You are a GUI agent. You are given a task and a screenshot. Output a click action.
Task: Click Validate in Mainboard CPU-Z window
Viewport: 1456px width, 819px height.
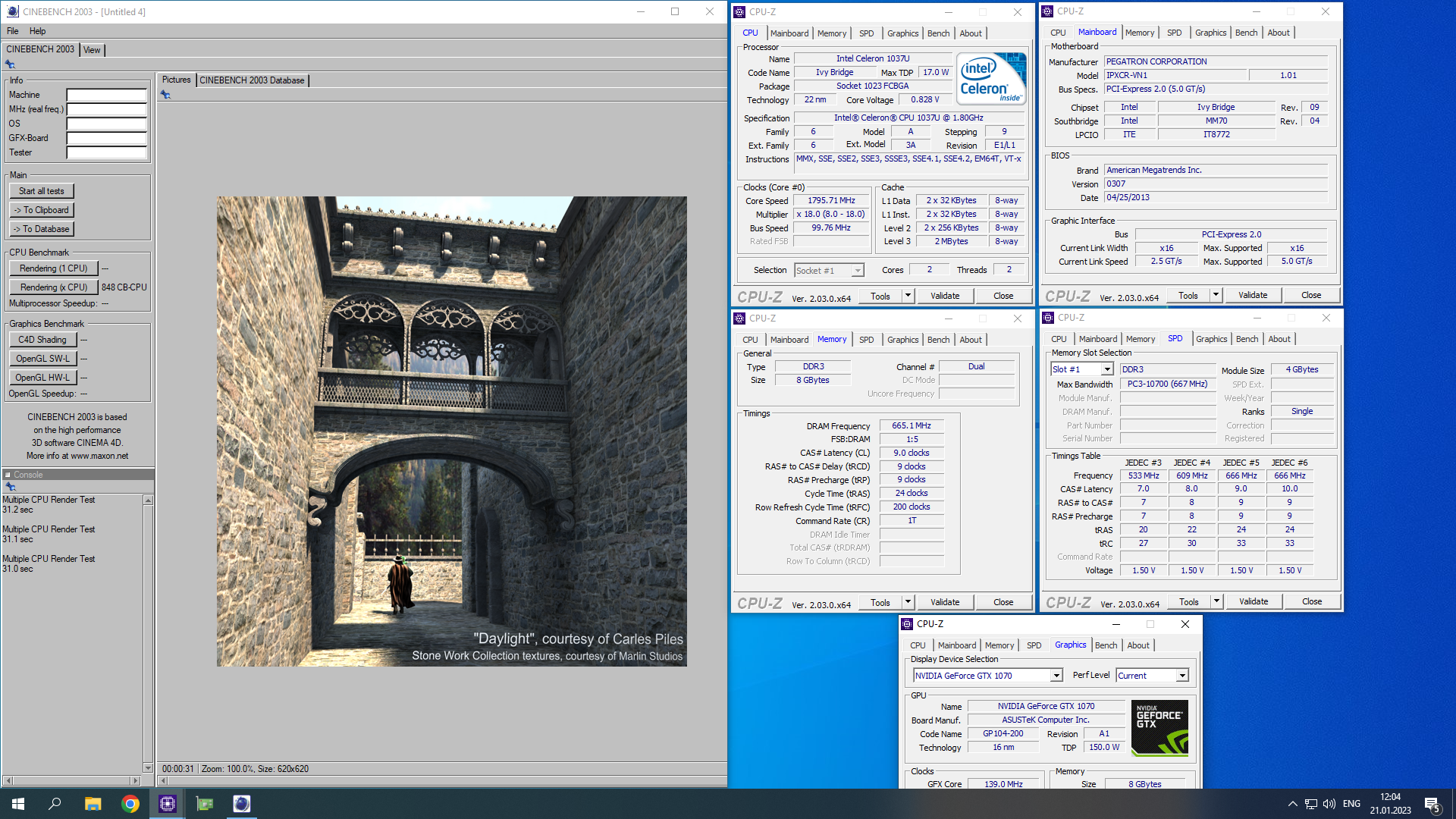[1253, 295]
